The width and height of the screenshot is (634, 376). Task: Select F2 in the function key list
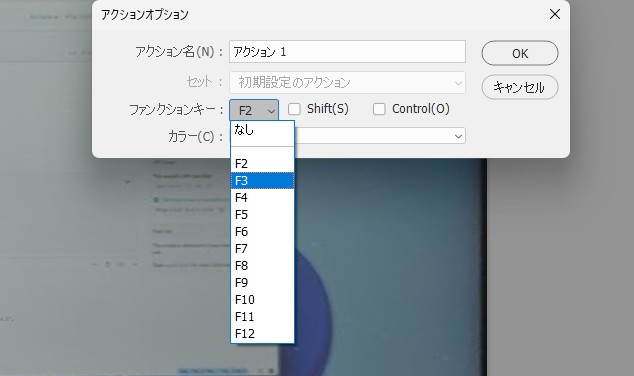(x=262, y=164)
